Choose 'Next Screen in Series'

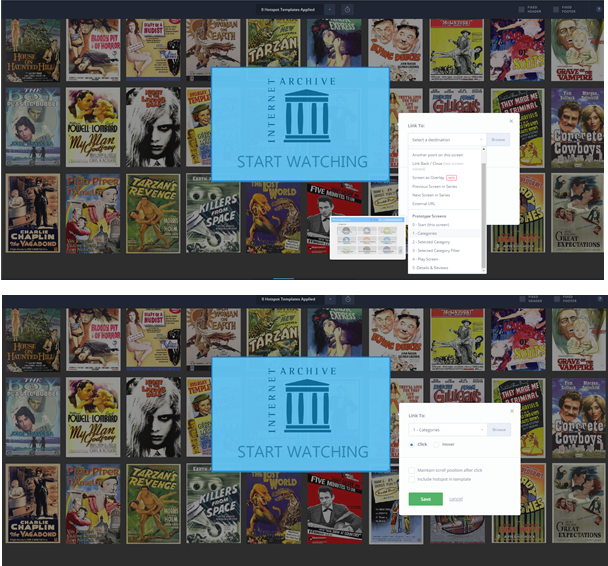point(431,195)
